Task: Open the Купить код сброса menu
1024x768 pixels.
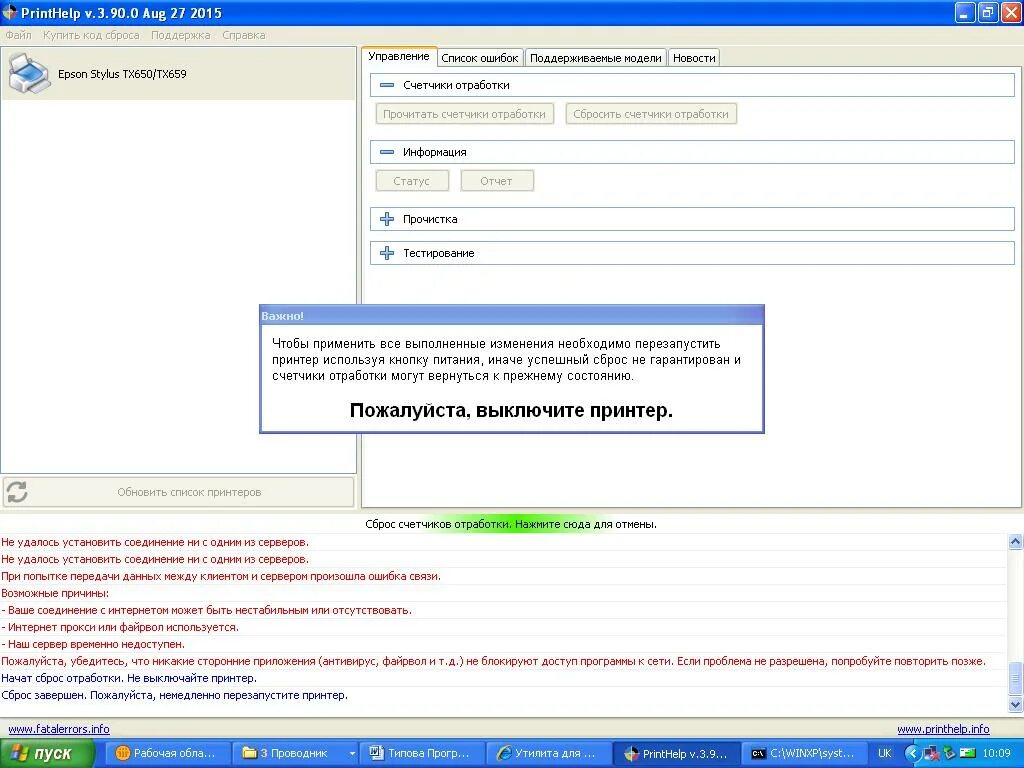Action: [91, 35]
